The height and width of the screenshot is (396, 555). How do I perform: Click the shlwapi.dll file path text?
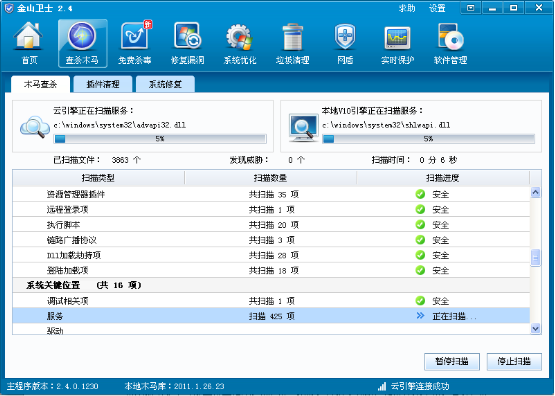pos(386,125)
